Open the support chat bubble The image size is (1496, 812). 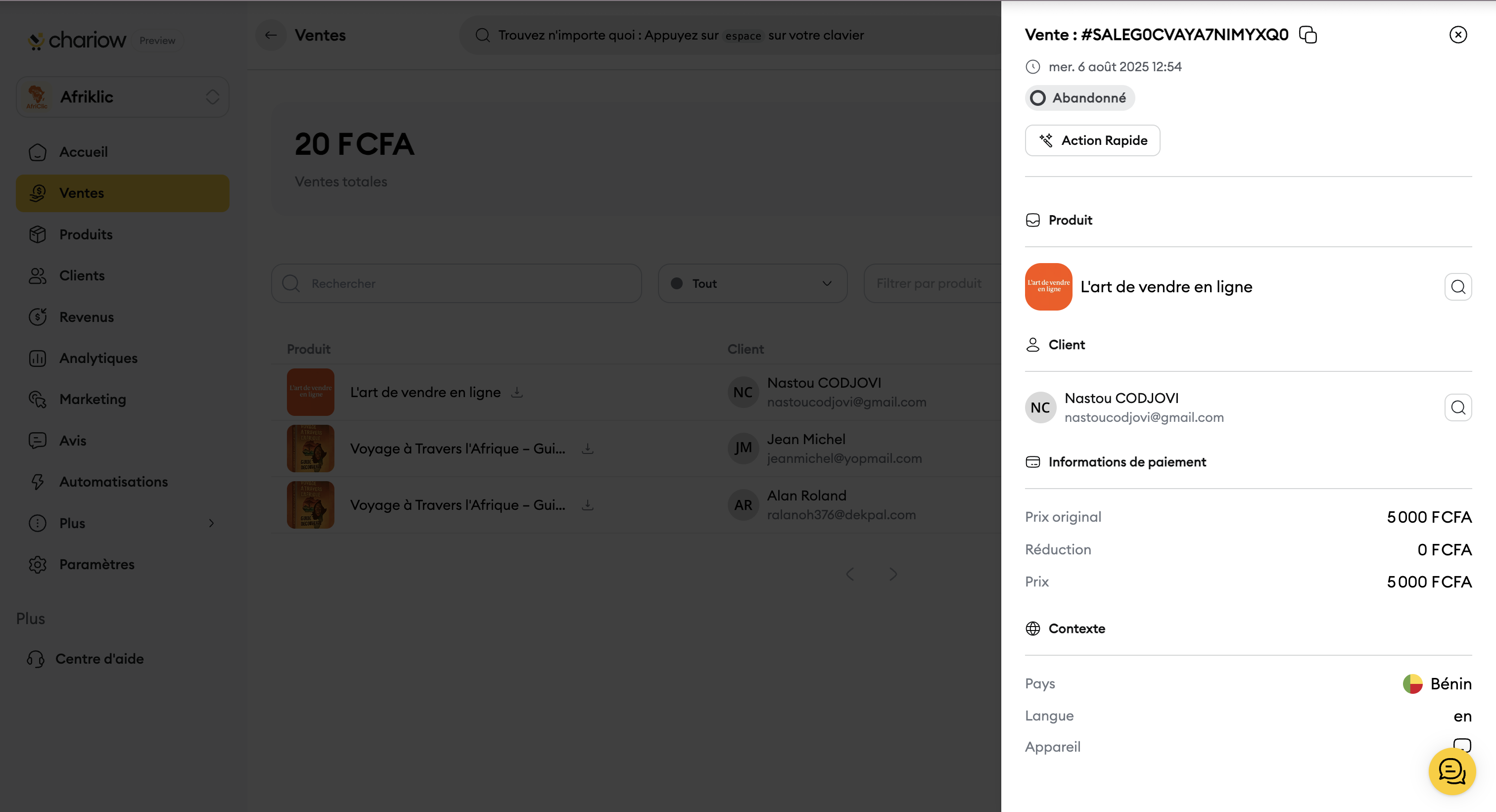pos(1452,771)
